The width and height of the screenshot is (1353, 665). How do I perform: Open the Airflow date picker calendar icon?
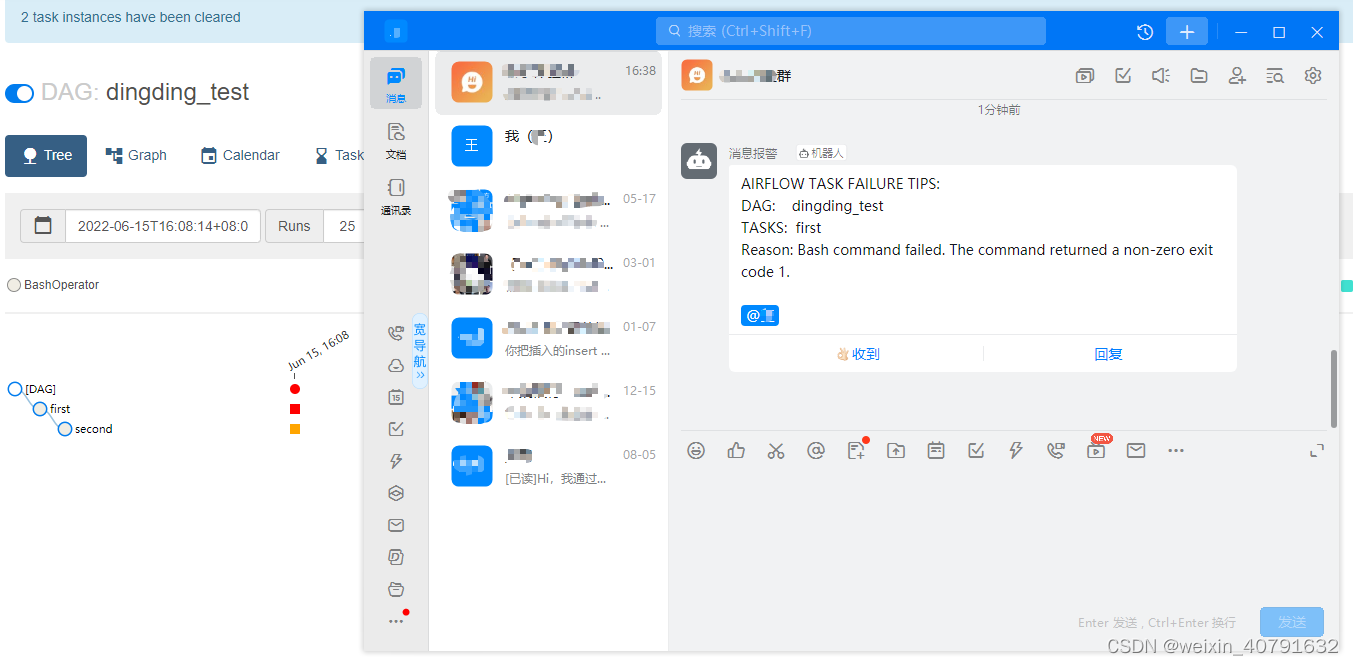(x=43, y=226)
